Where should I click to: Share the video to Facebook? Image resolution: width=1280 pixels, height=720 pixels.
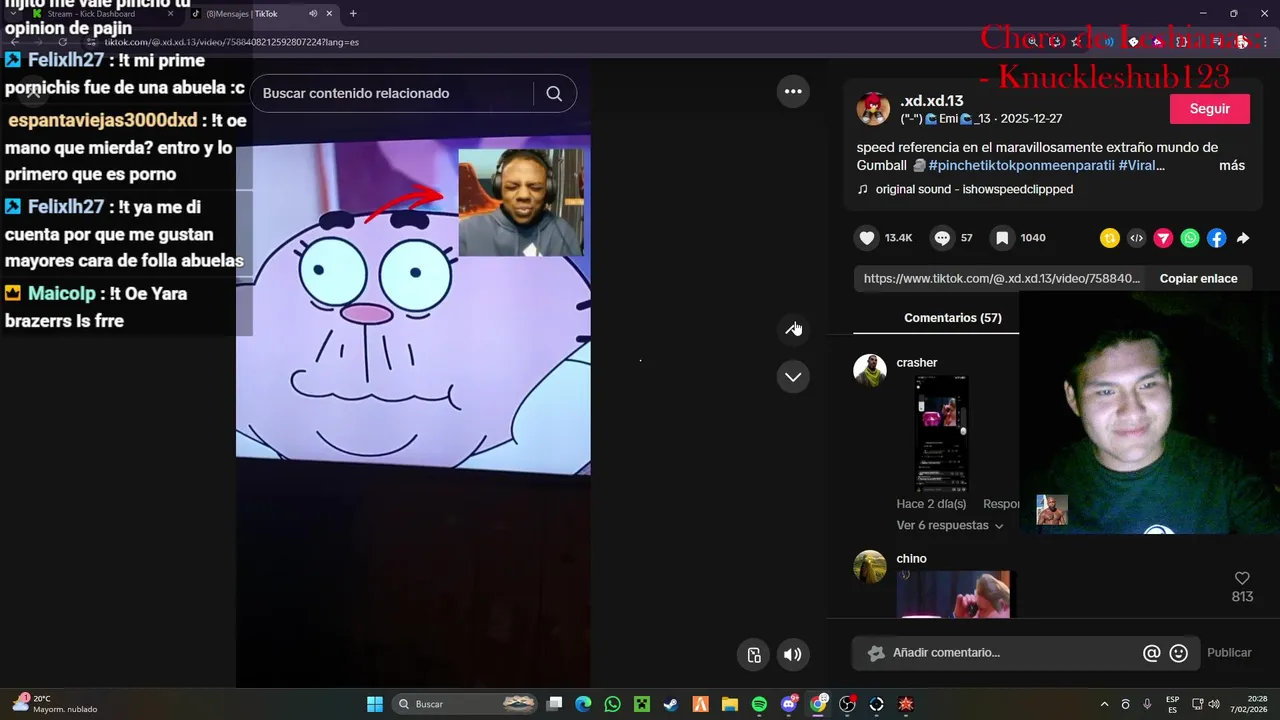[x=1216, y=238]
